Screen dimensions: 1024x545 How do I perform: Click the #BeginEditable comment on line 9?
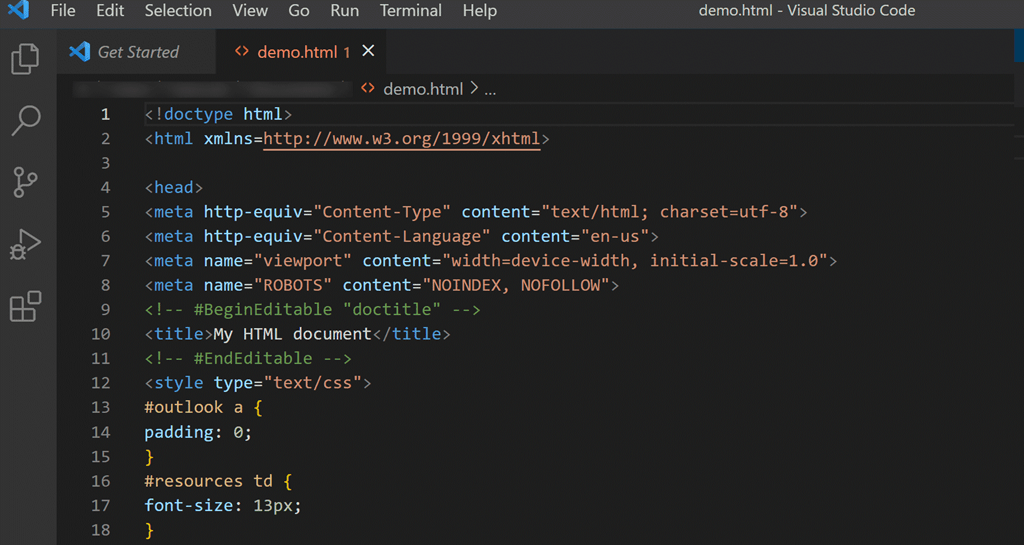(312, 309)
